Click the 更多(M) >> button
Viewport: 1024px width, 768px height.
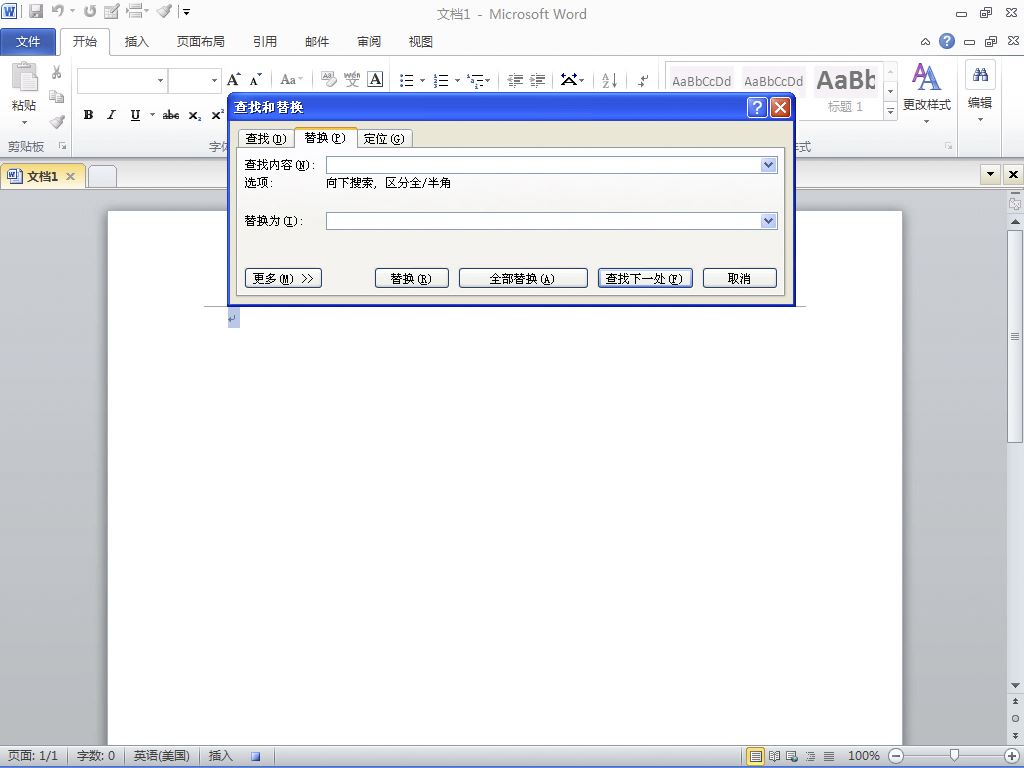(283, 278)
